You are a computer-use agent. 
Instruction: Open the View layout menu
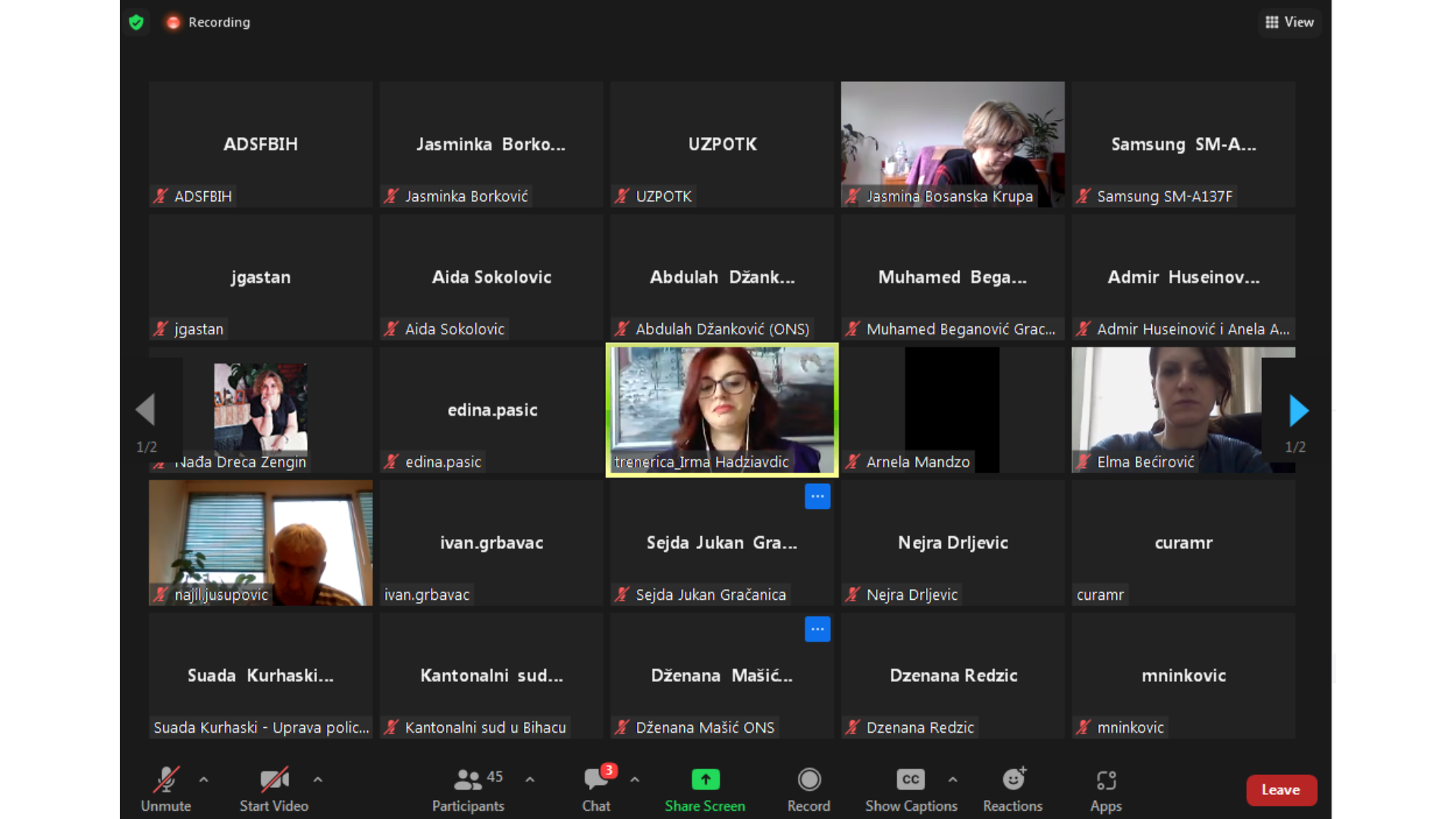tap(1290, 22)
